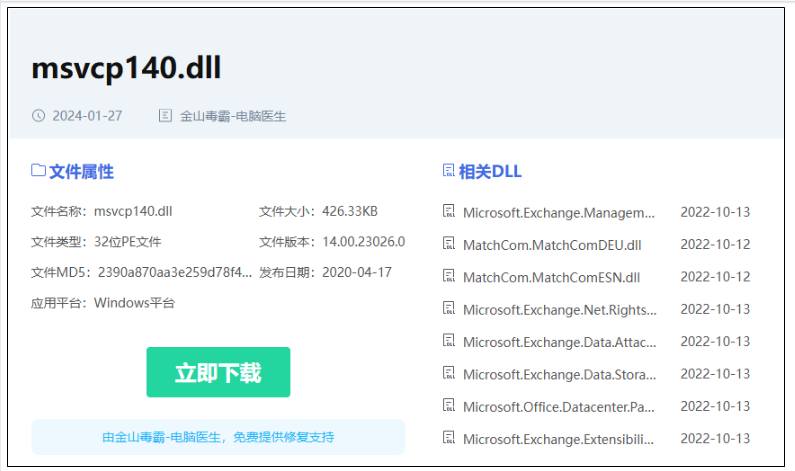Open the MatchCom.MatchComDEU.dll link
This screenshot has width=795, height=471.
(x=552, y=245)
